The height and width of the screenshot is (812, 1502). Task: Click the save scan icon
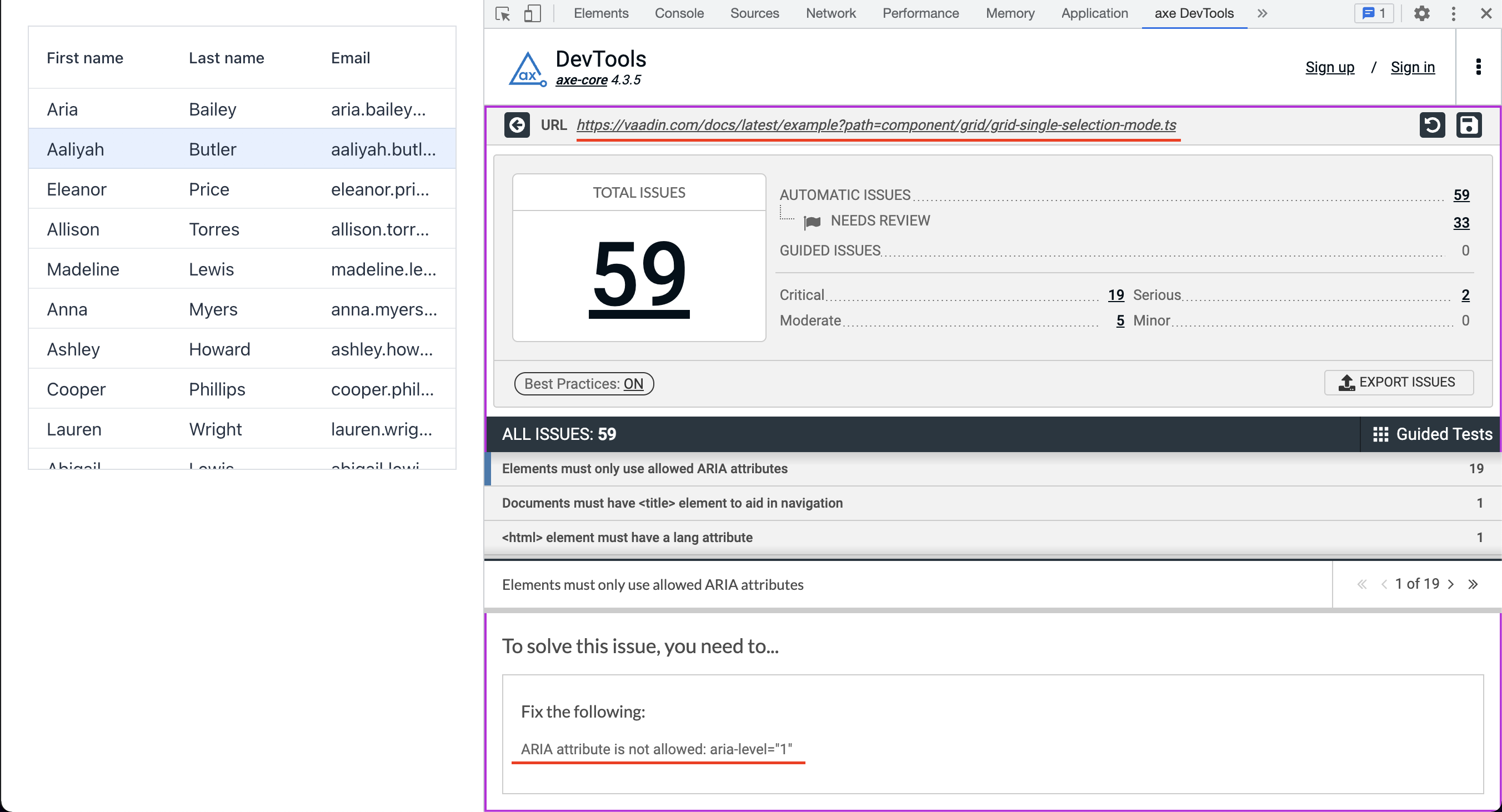pos(1470,125)
